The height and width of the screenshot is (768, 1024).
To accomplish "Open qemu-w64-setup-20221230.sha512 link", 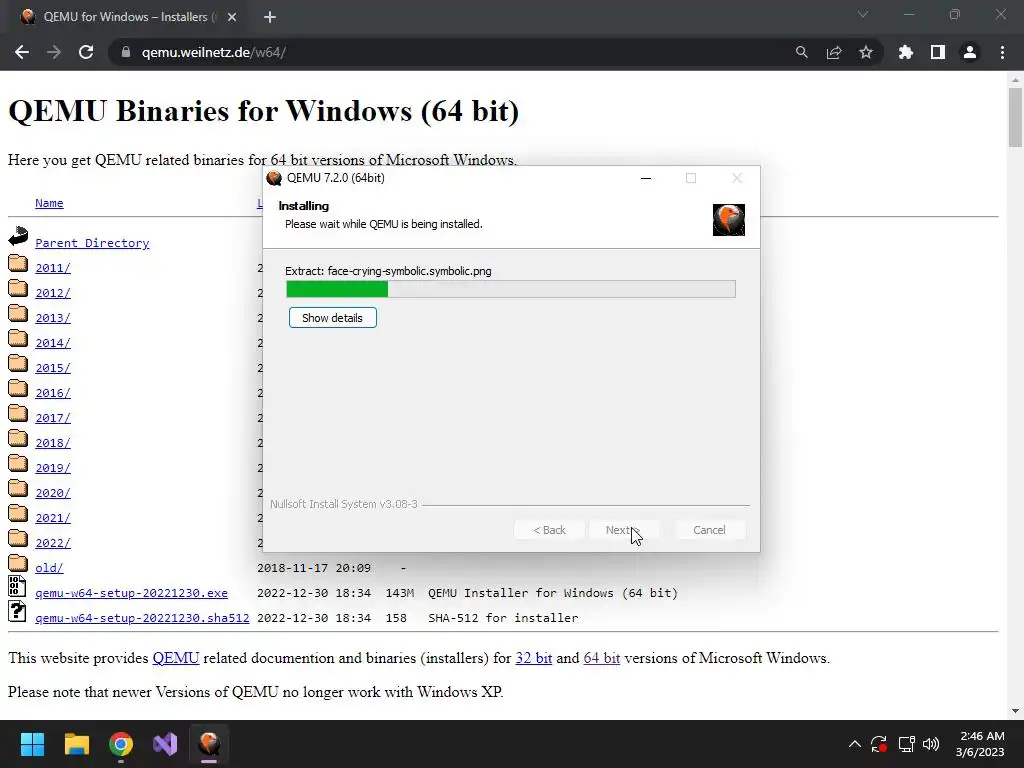I will [142, 618].
